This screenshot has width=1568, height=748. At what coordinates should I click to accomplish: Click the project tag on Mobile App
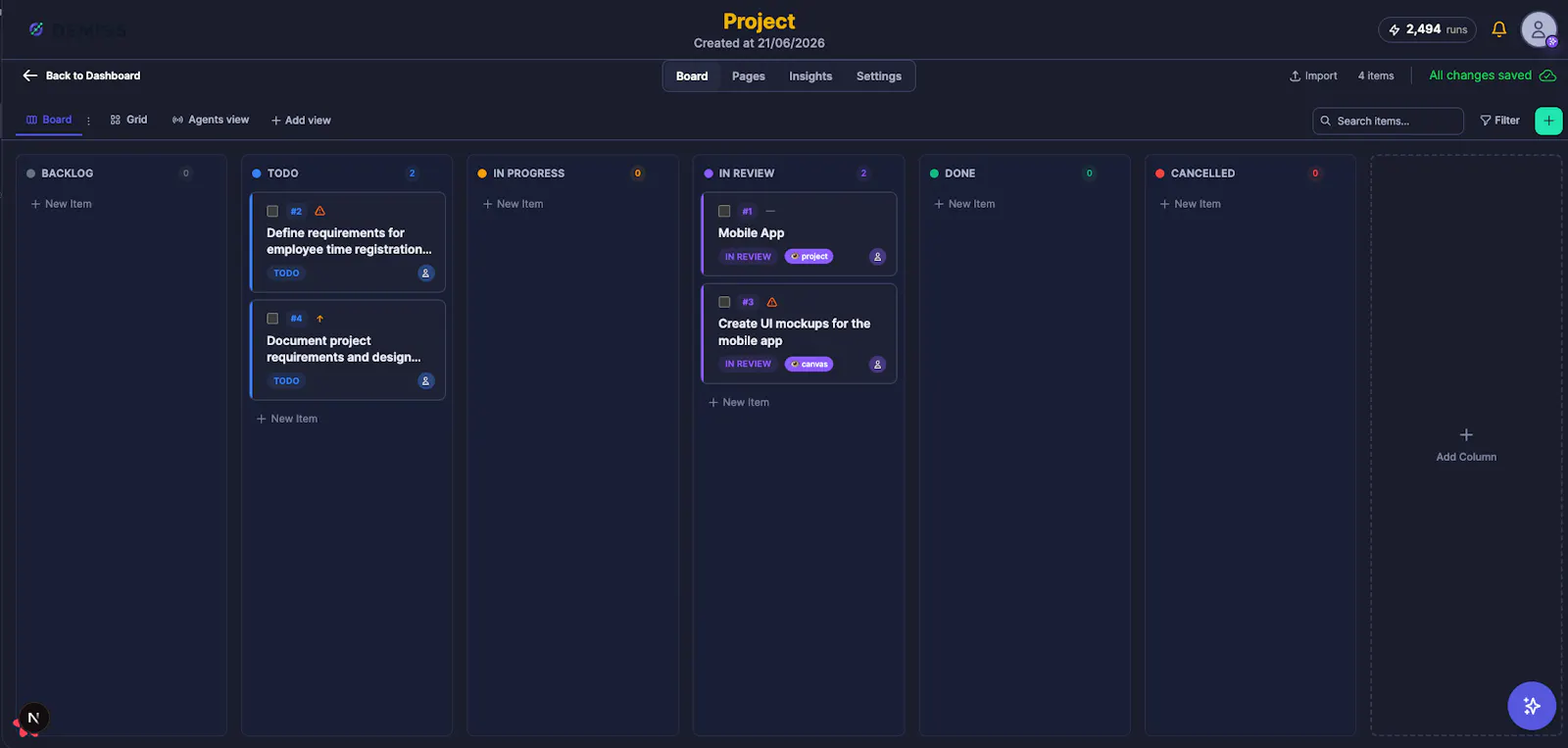(808, 257)
